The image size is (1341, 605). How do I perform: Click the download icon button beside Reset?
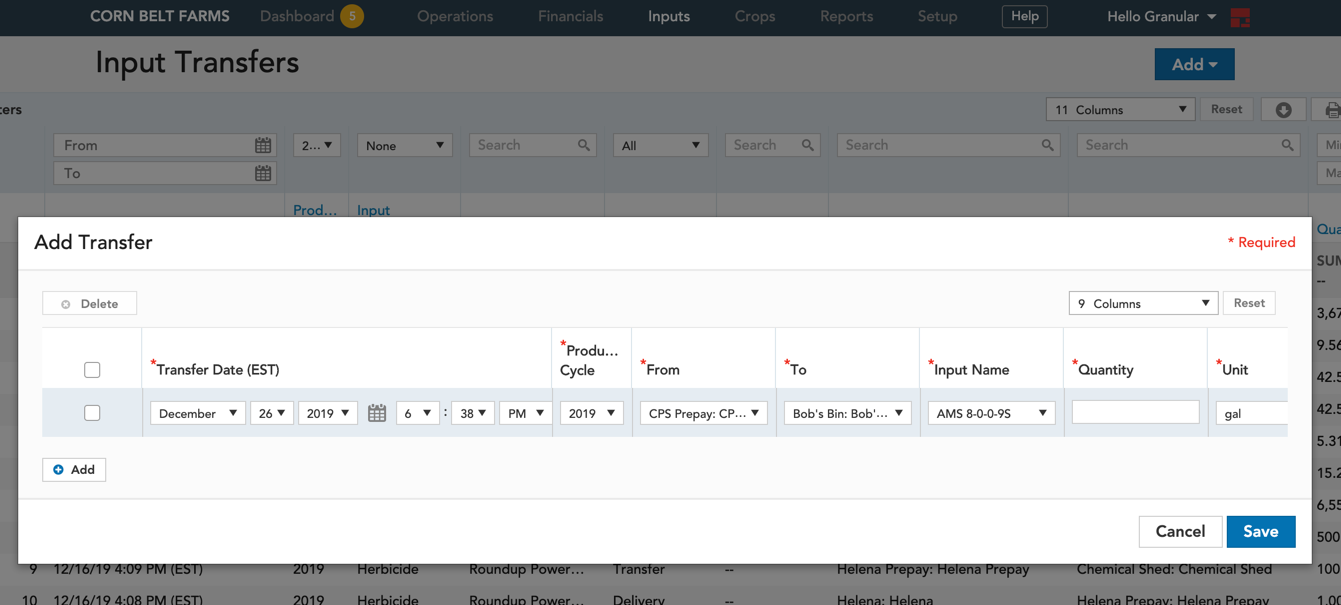point(1283,110)
